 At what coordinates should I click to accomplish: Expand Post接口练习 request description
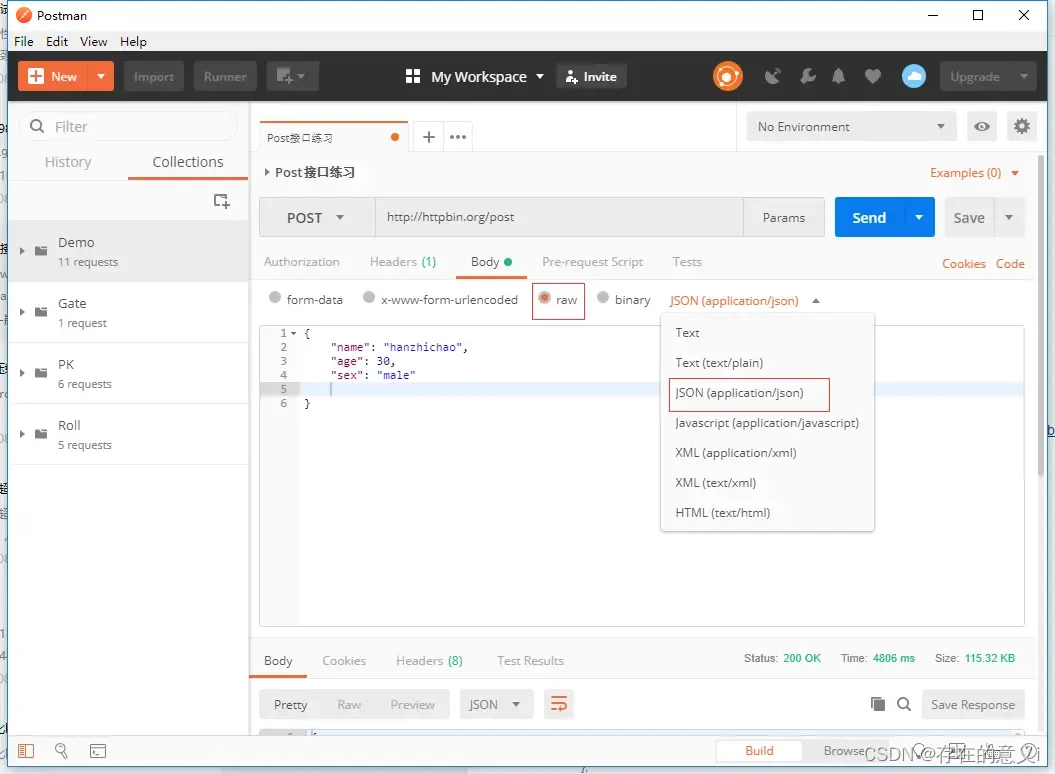[267, 172]
